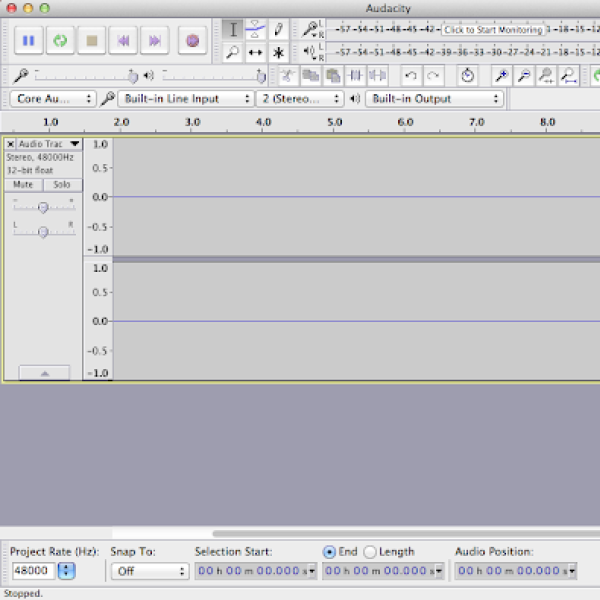600x600 pixels.
Task: Click the Cut scissors icon
Action: [x=288, y=76]
